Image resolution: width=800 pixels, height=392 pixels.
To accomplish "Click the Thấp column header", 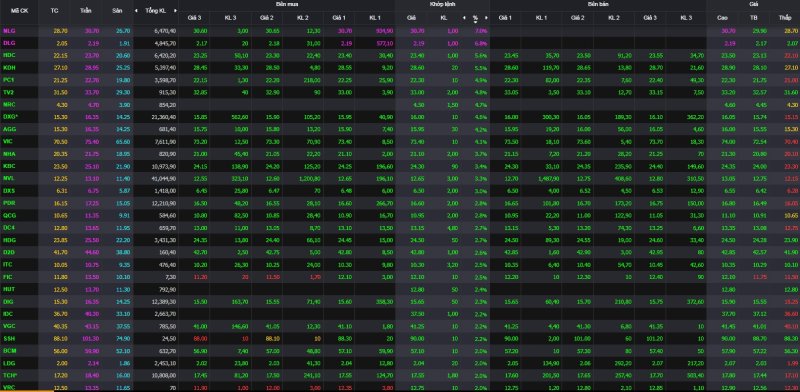I will tap(785, 18).
